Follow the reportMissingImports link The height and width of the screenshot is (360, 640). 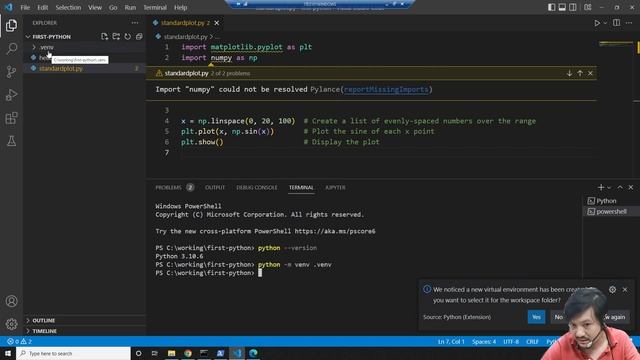tap(386, 89)
